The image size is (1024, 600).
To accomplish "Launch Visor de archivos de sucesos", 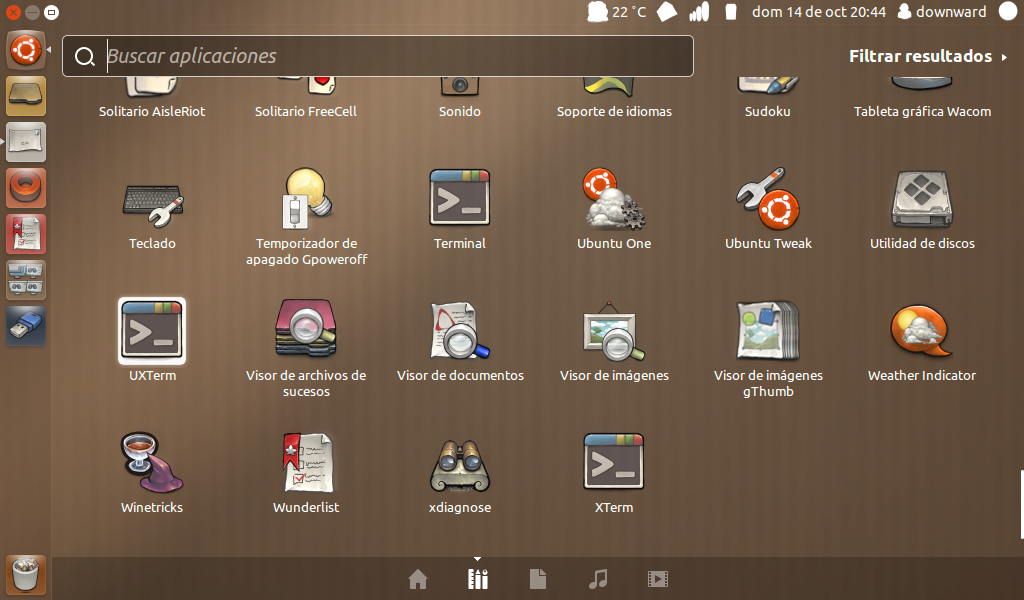I will (306, 328).
